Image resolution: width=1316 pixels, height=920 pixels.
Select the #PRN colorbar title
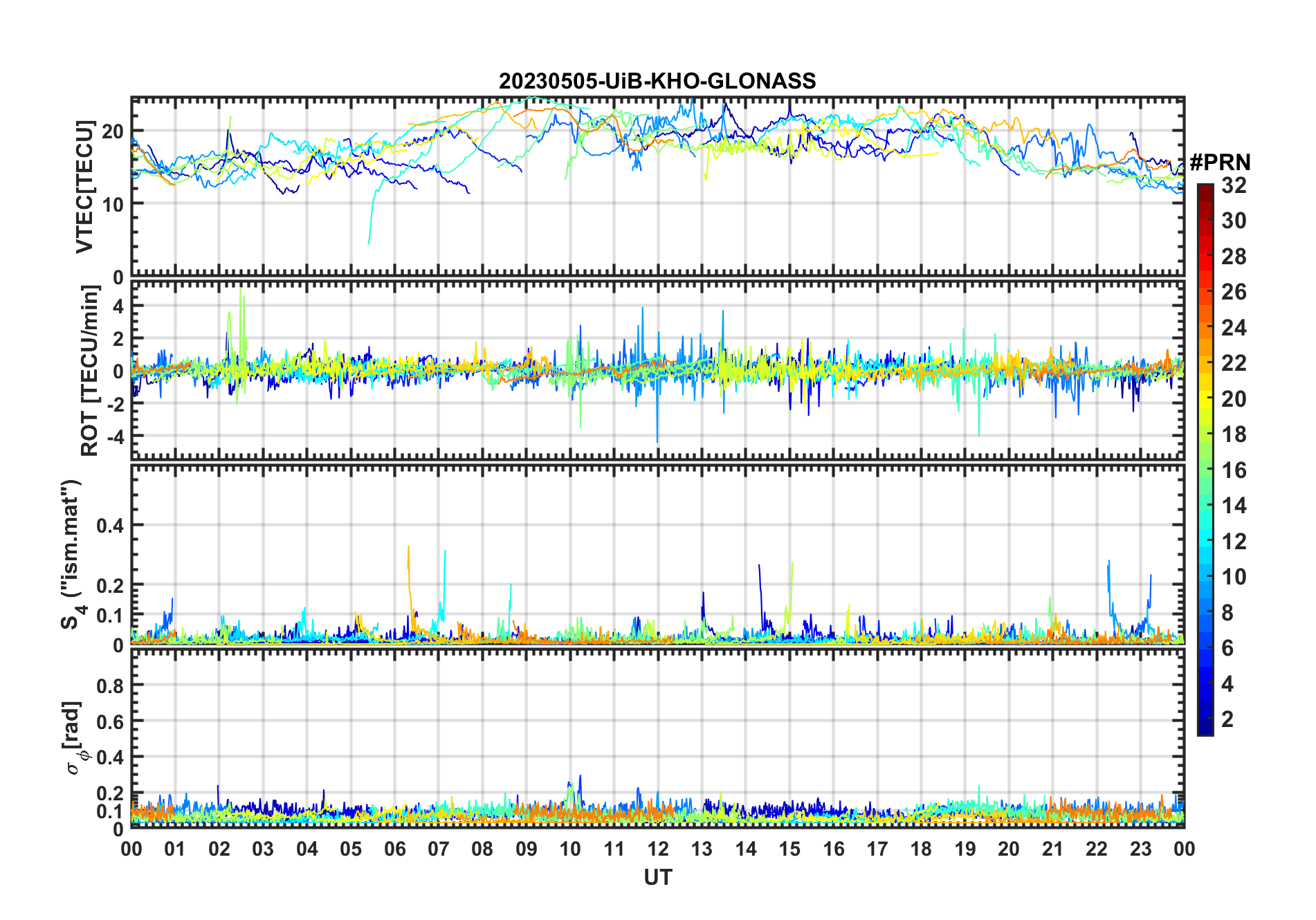(x=1220, y=163)
